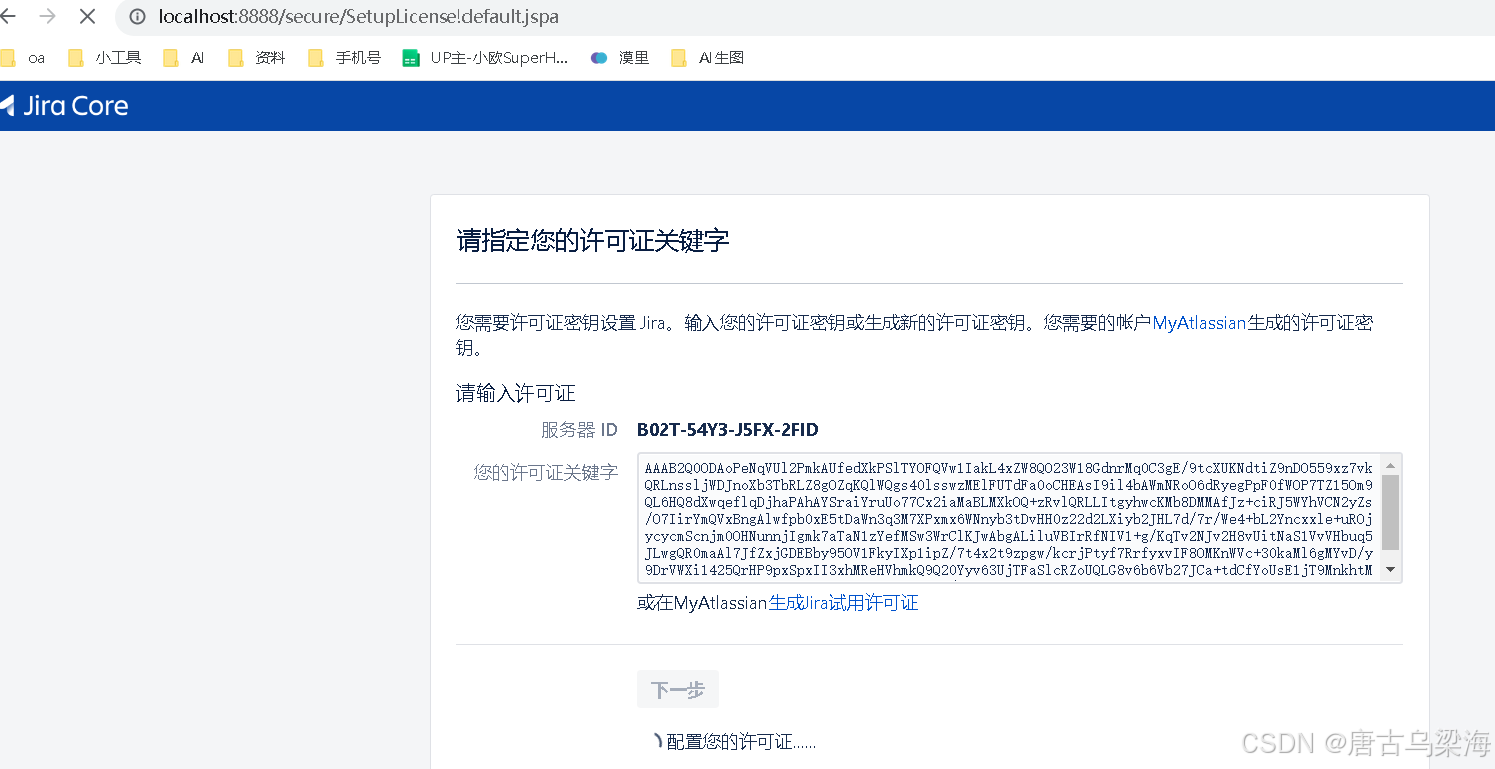Click the 漠里 bookmark round icon
1495x769 pixels.
click(x=598, y=58)
